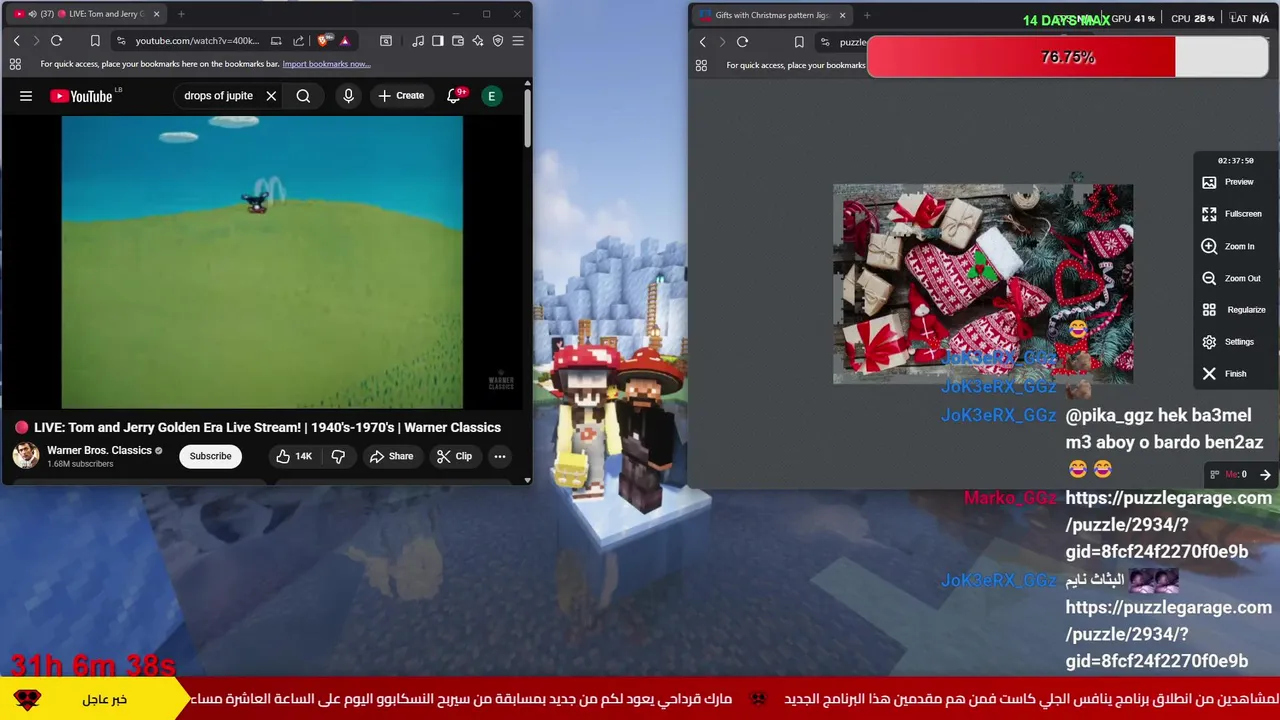1280x720 pixels.
Task: Clear the 'drops of jupite' search text
Action: click(x=271, y=96)
